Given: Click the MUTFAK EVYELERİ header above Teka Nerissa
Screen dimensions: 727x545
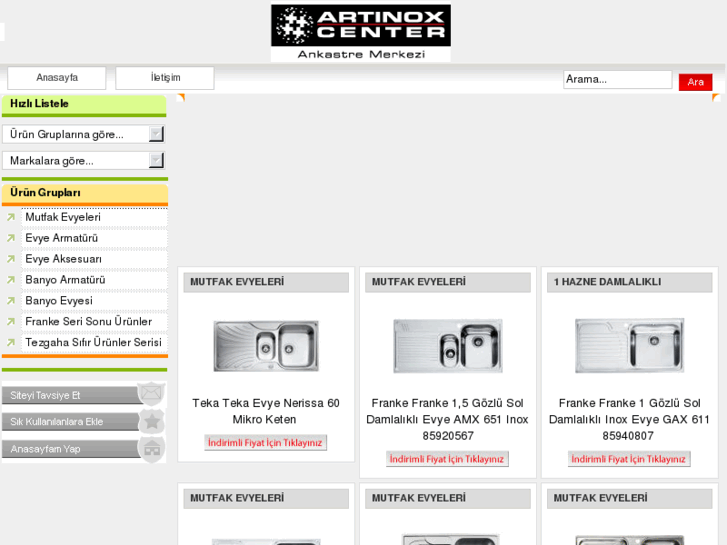Looking at the screenshot, I should pyautogui.click(x=266, y=282).
